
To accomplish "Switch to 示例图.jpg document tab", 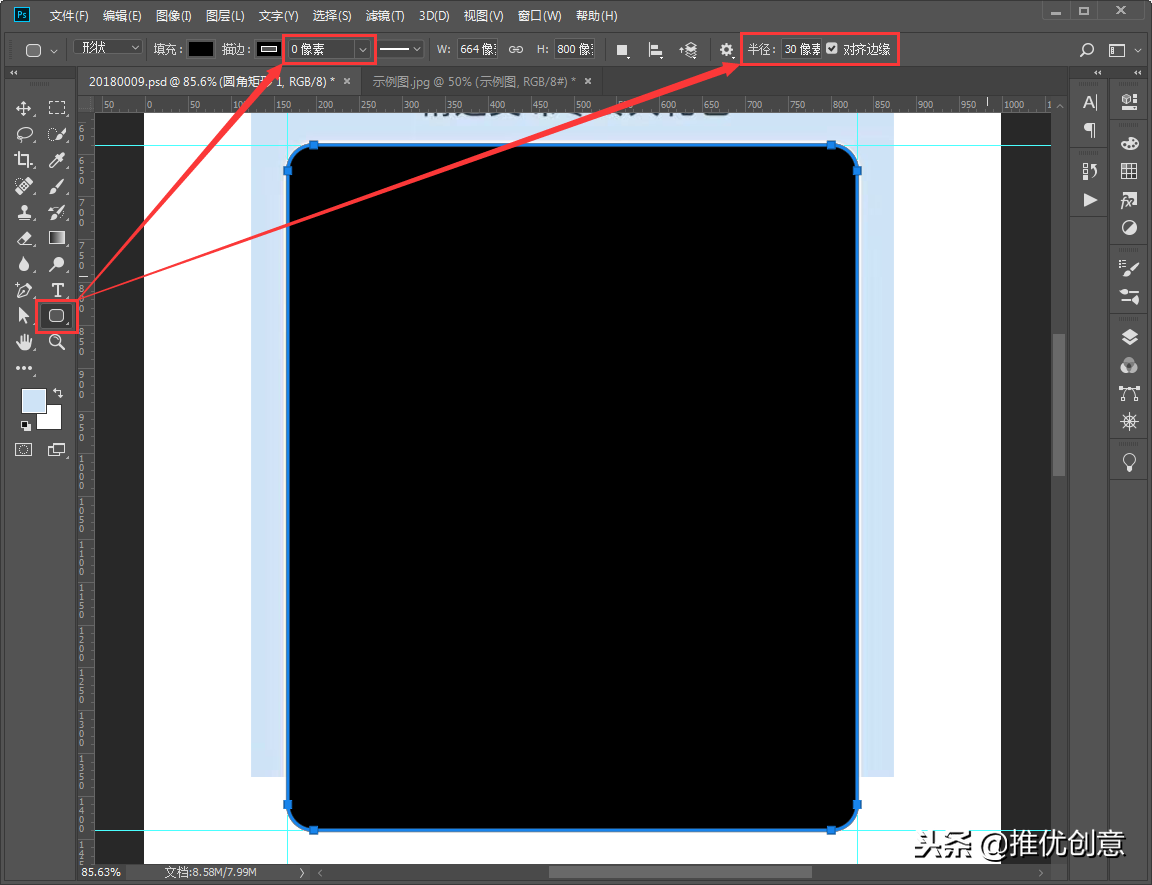I will (x=474, y=82).
